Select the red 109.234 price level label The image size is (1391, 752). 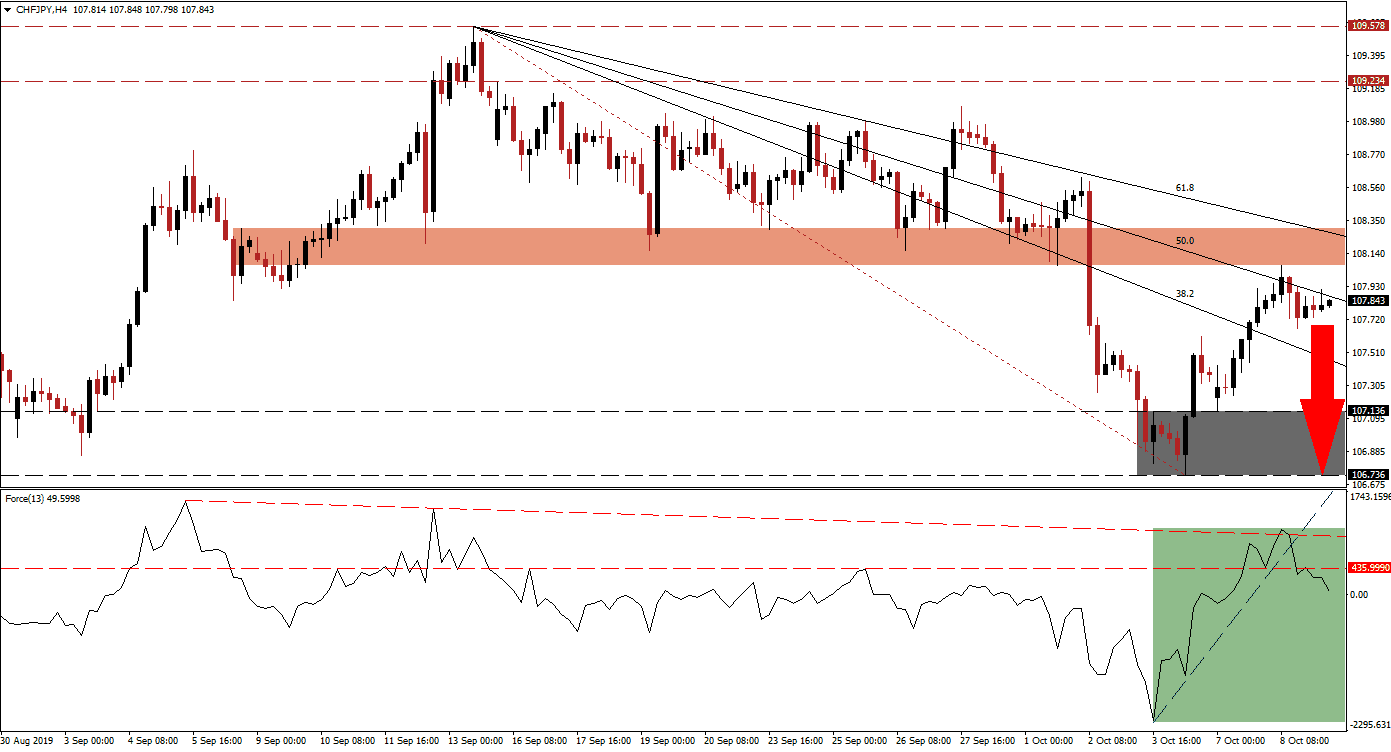tap(1368, 81)
